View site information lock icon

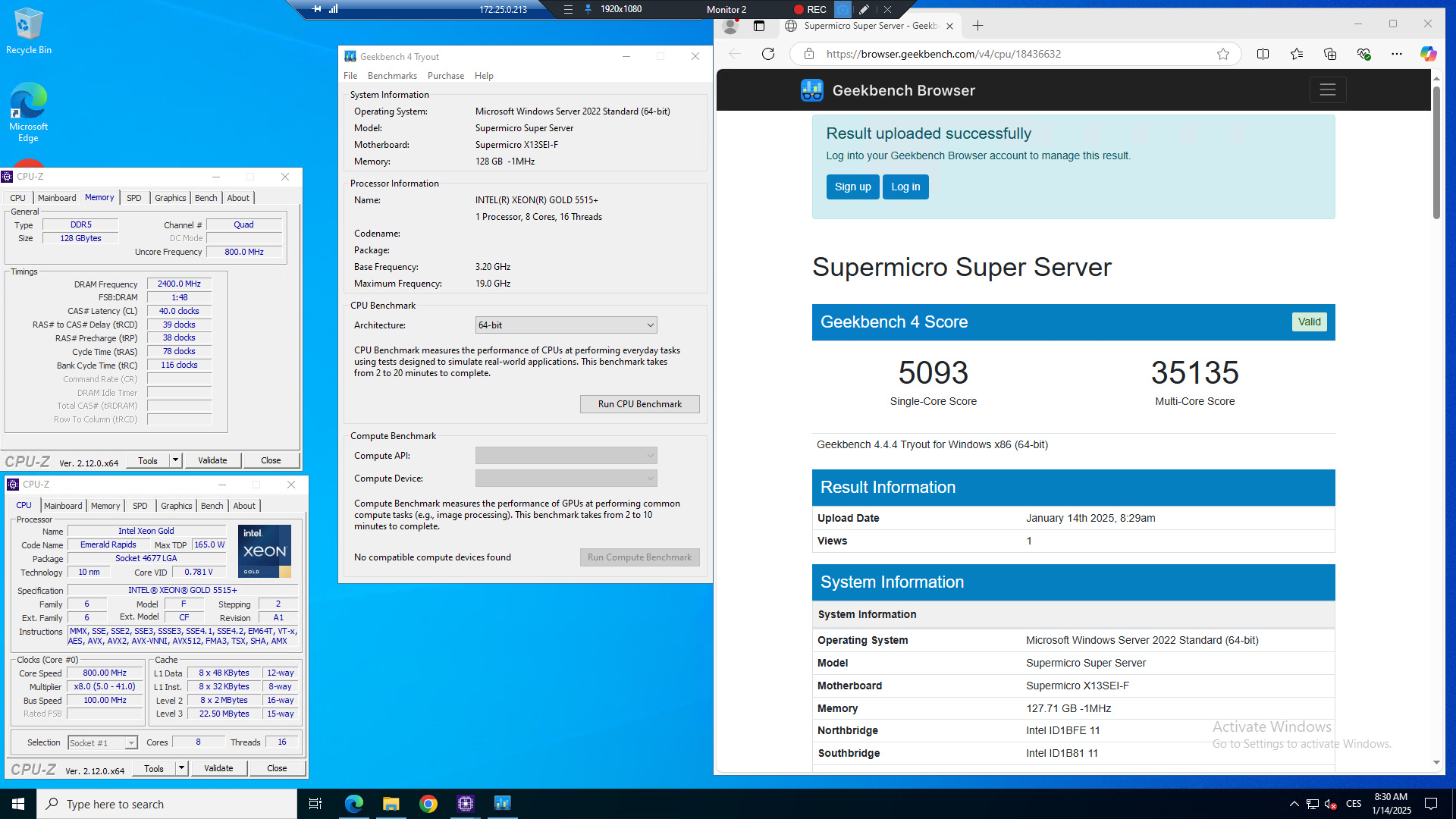click(809, 54)
